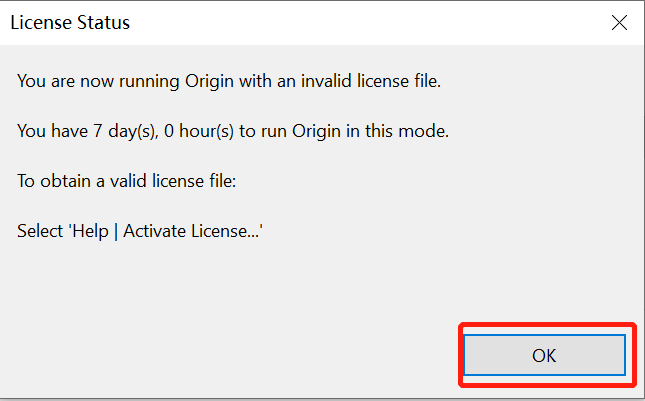Click the "License Status" title text
The height and width of the screenshot is (401, 645).
tap(70, 22)
